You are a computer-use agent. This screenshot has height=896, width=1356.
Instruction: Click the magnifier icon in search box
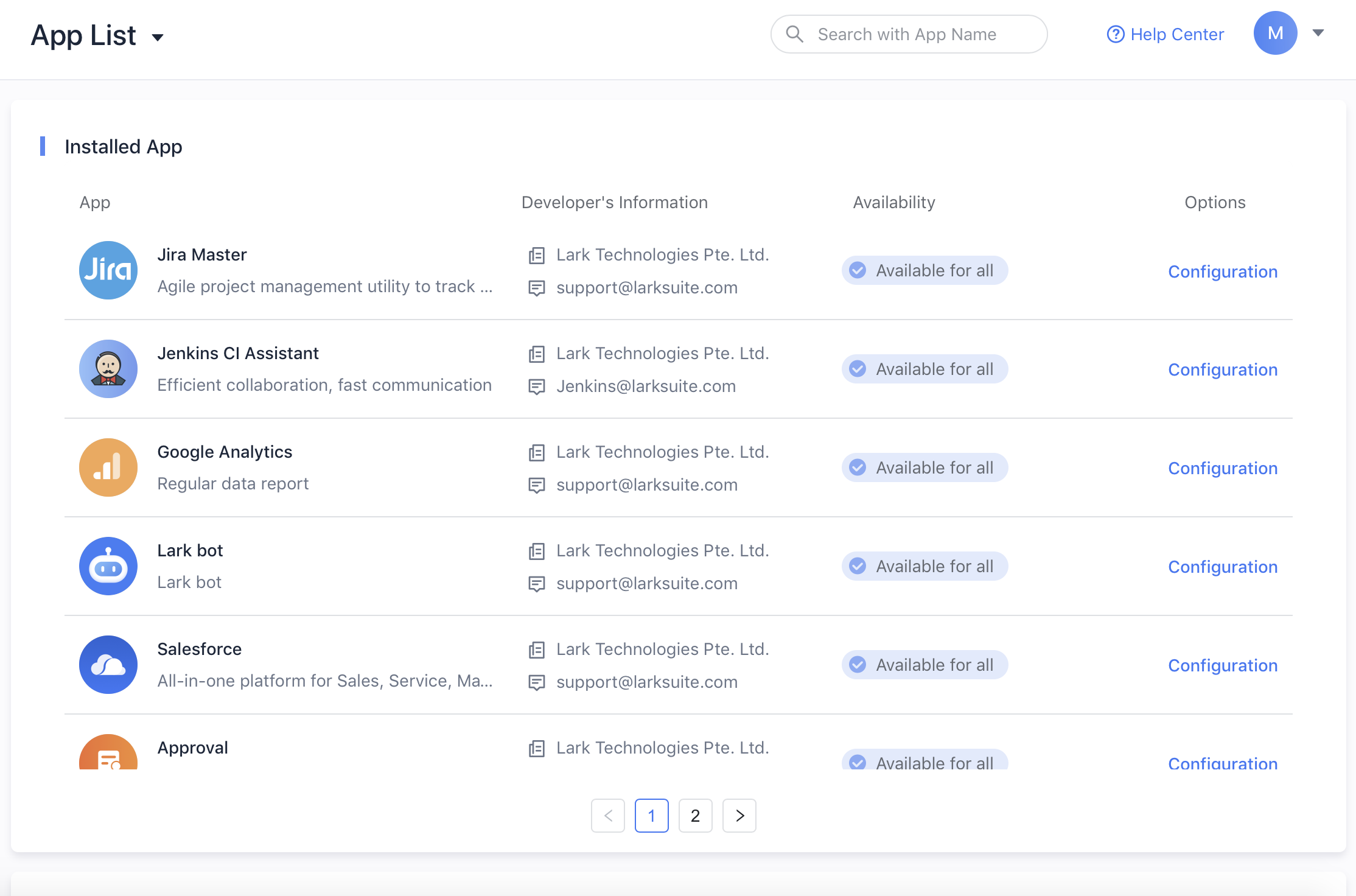coord(794,34)
